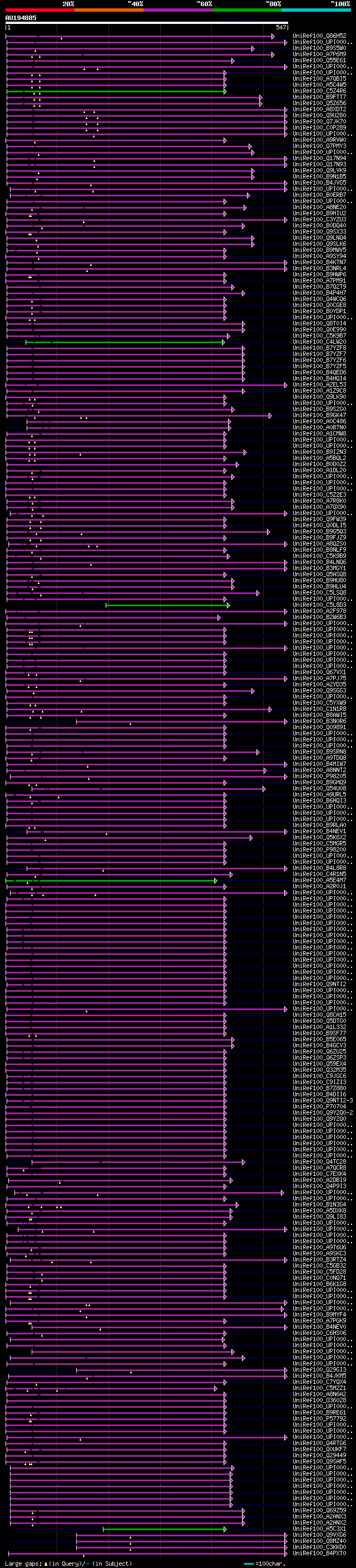Open hit UniRef100_Q55E61
This screenshot has height=1568, width=356.
(x=319, y=60)
